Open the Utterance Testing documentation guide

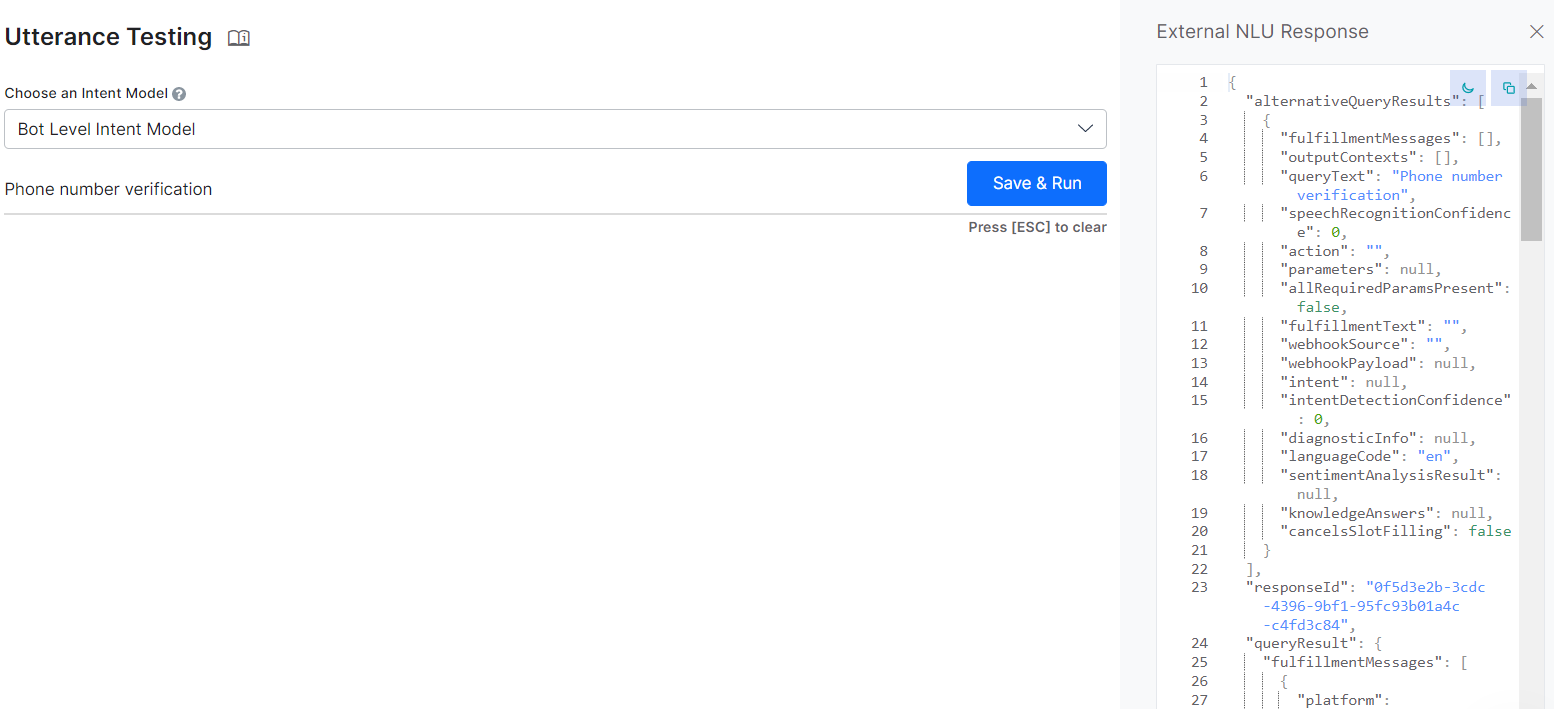pyautogui.click(x=238, y=37)
